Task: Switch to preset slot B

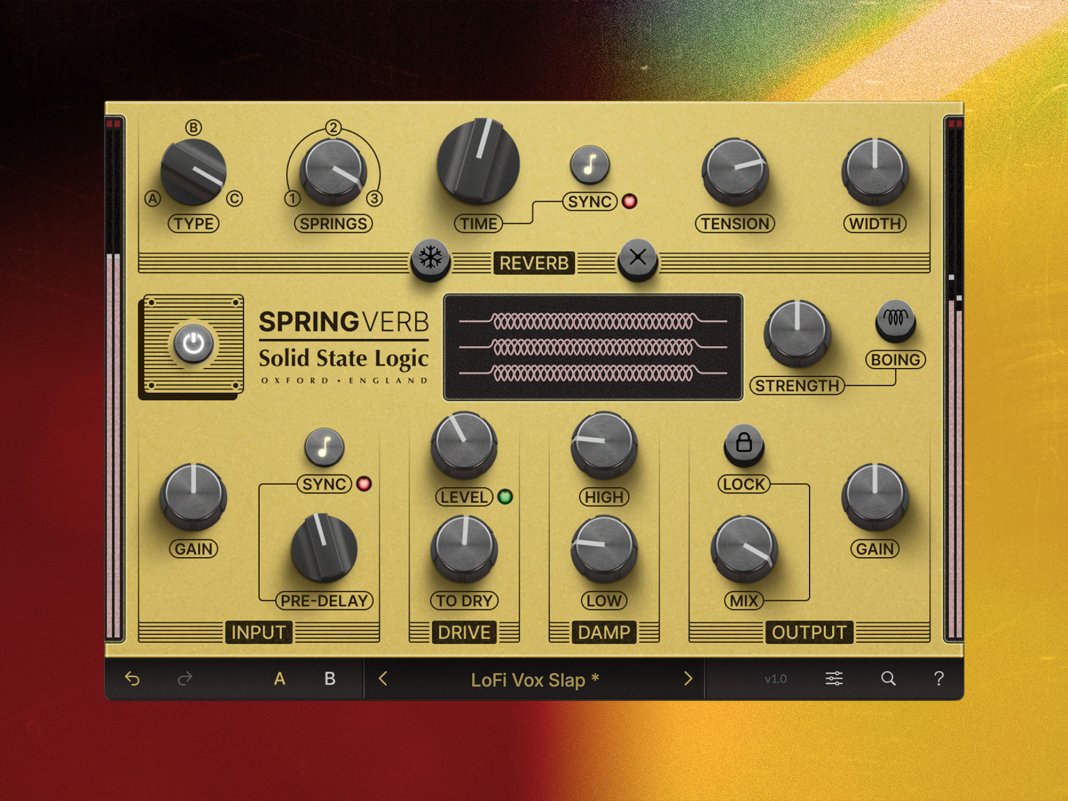Action: click(329, 678)
